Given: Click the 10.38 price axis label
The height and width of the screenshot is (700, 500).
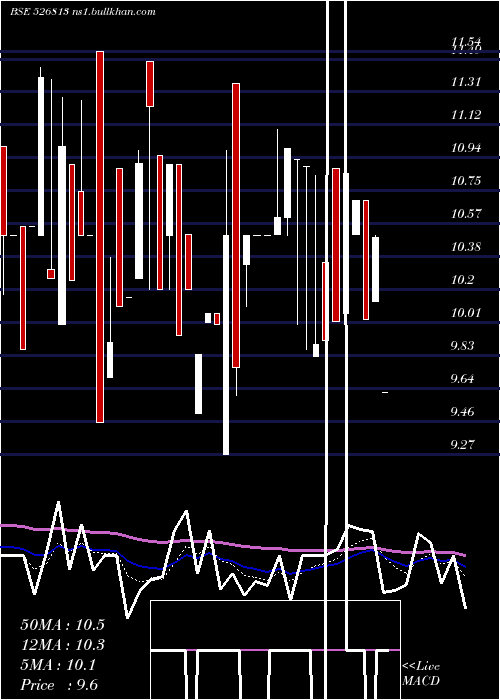Looking at the screenshot, I should (466, 247).
